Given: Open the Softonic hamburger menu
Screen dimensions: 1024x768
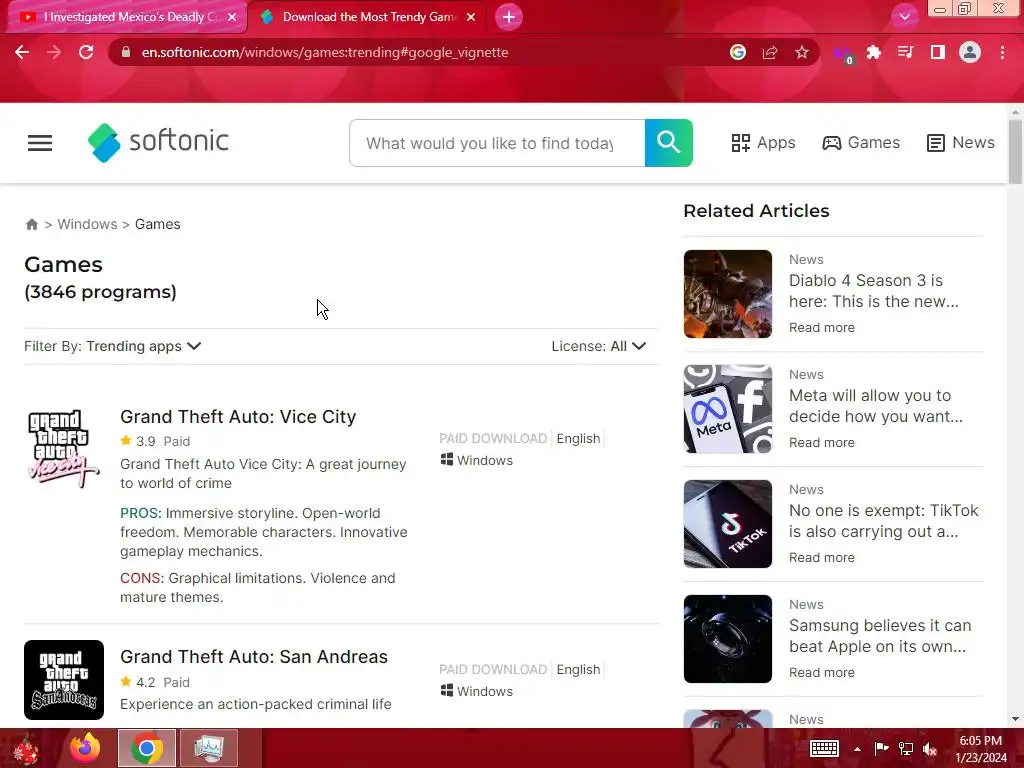Looking at the screenshot, I should click(x=40, y=143).
